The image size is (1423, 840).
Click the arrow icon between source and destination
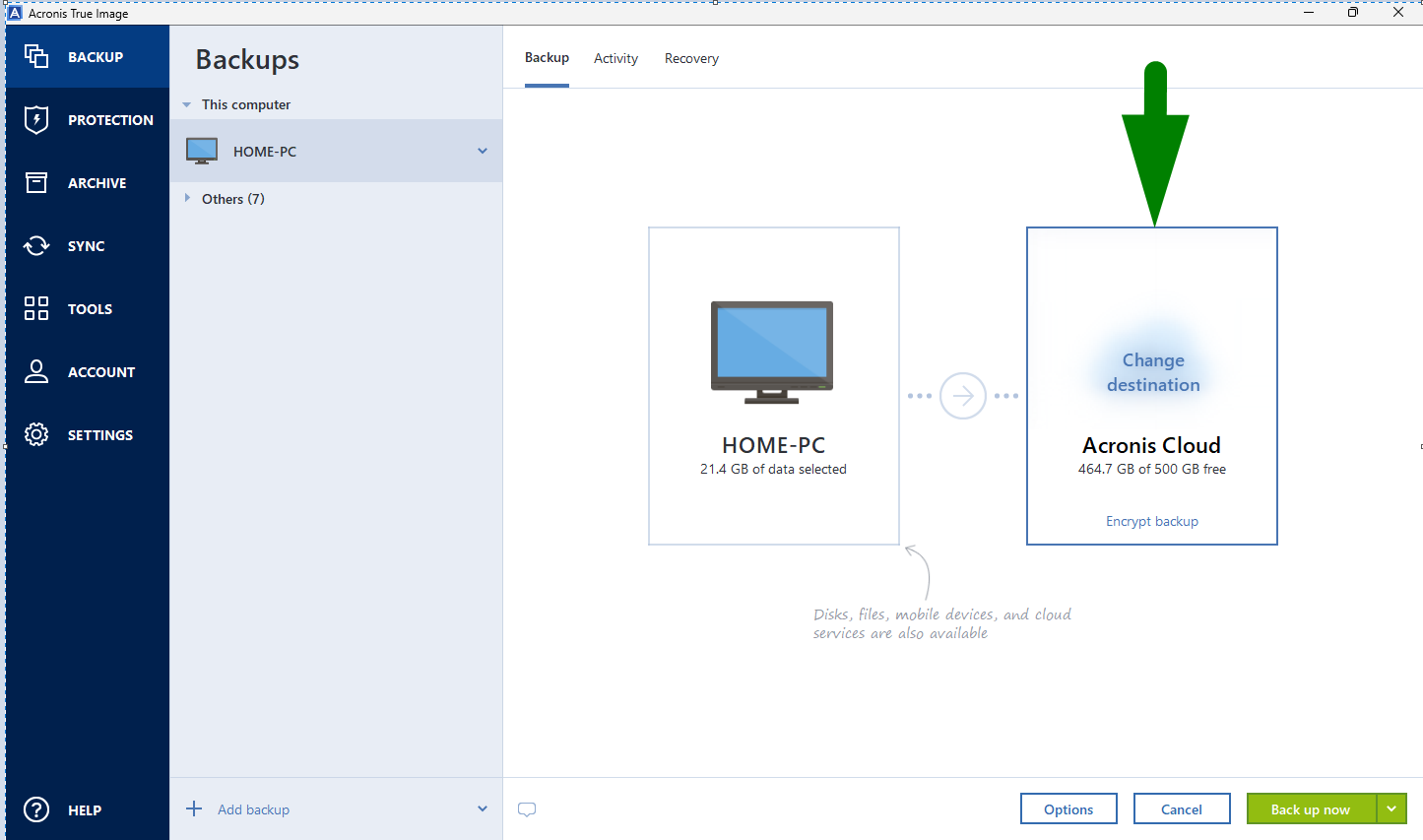963,395
